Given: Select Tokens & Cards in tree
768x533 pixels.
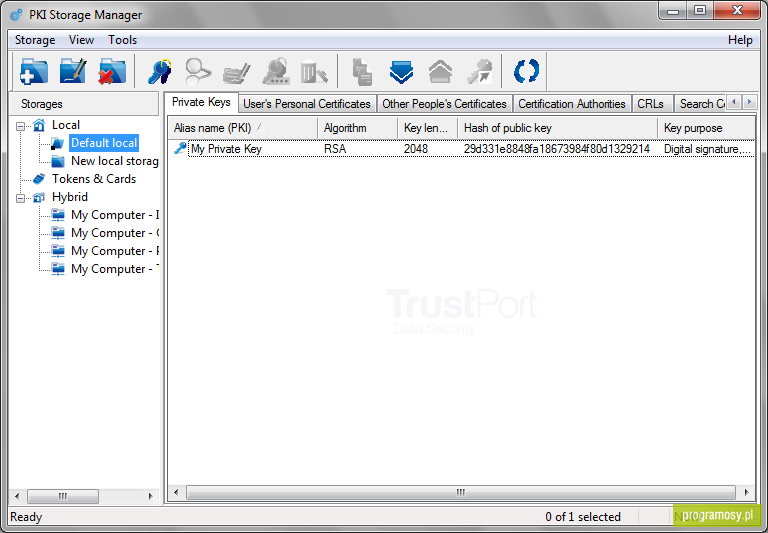Looking at the screenshot, I should (x=94, y=179).
